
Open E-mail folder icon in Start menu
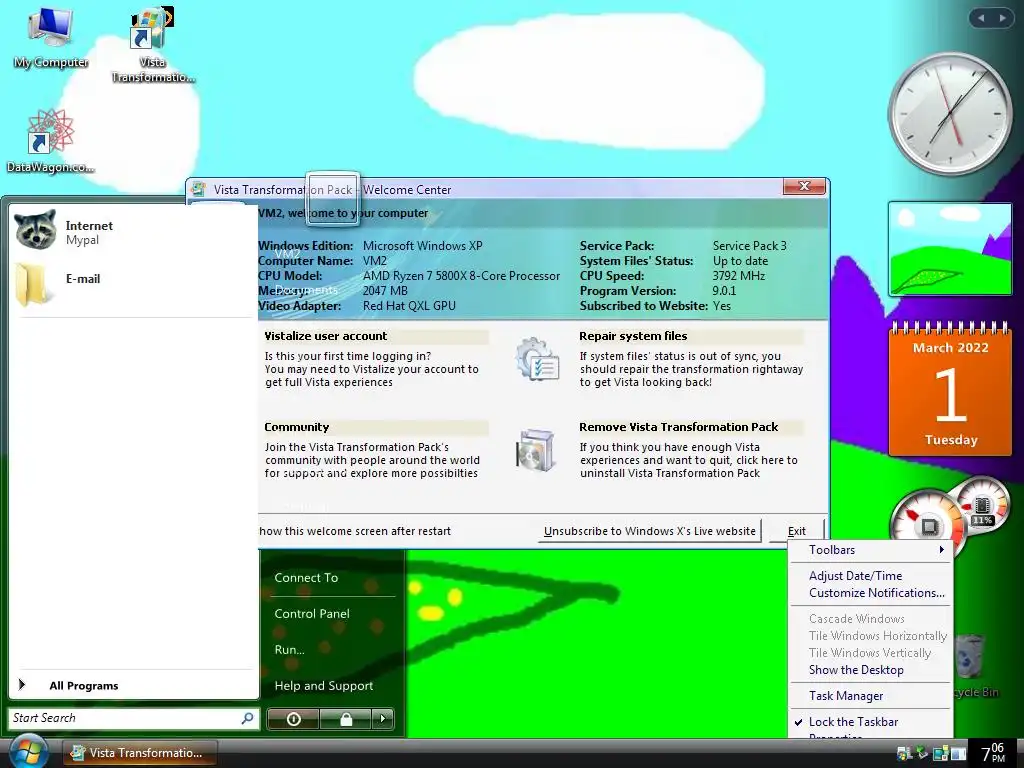pyautogui.click(x=34, y=283)
